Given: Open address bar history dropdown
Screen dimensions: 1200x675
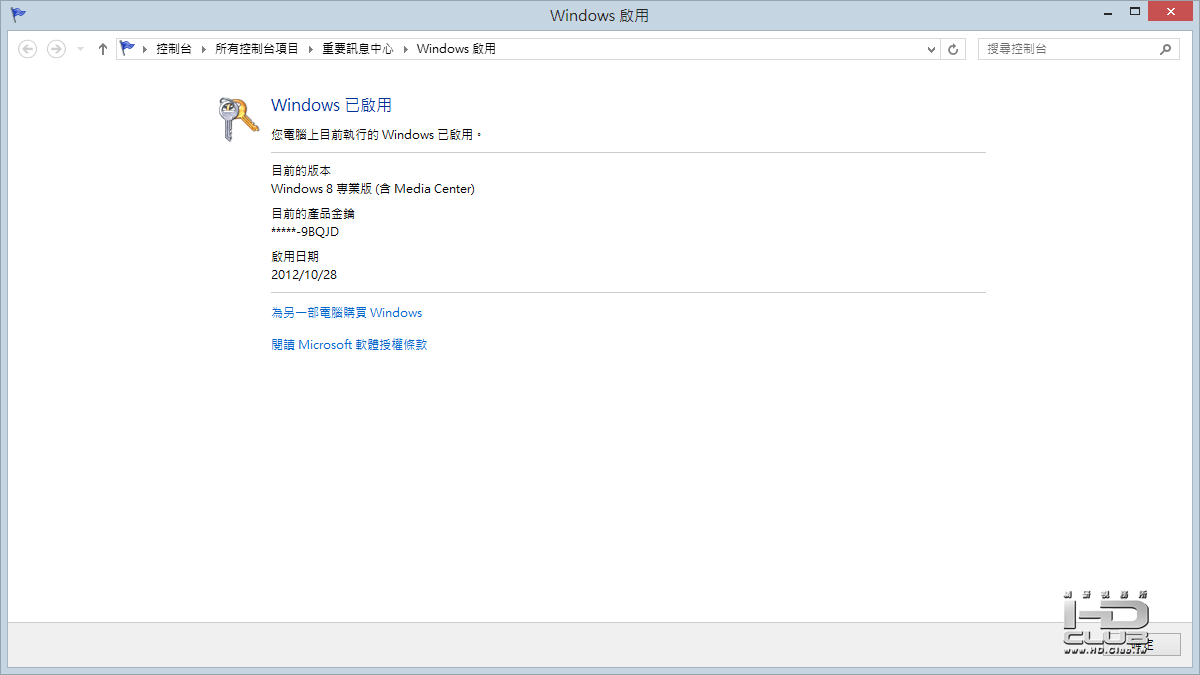Looking at the screenshot, I should click(x=931, y=49).
